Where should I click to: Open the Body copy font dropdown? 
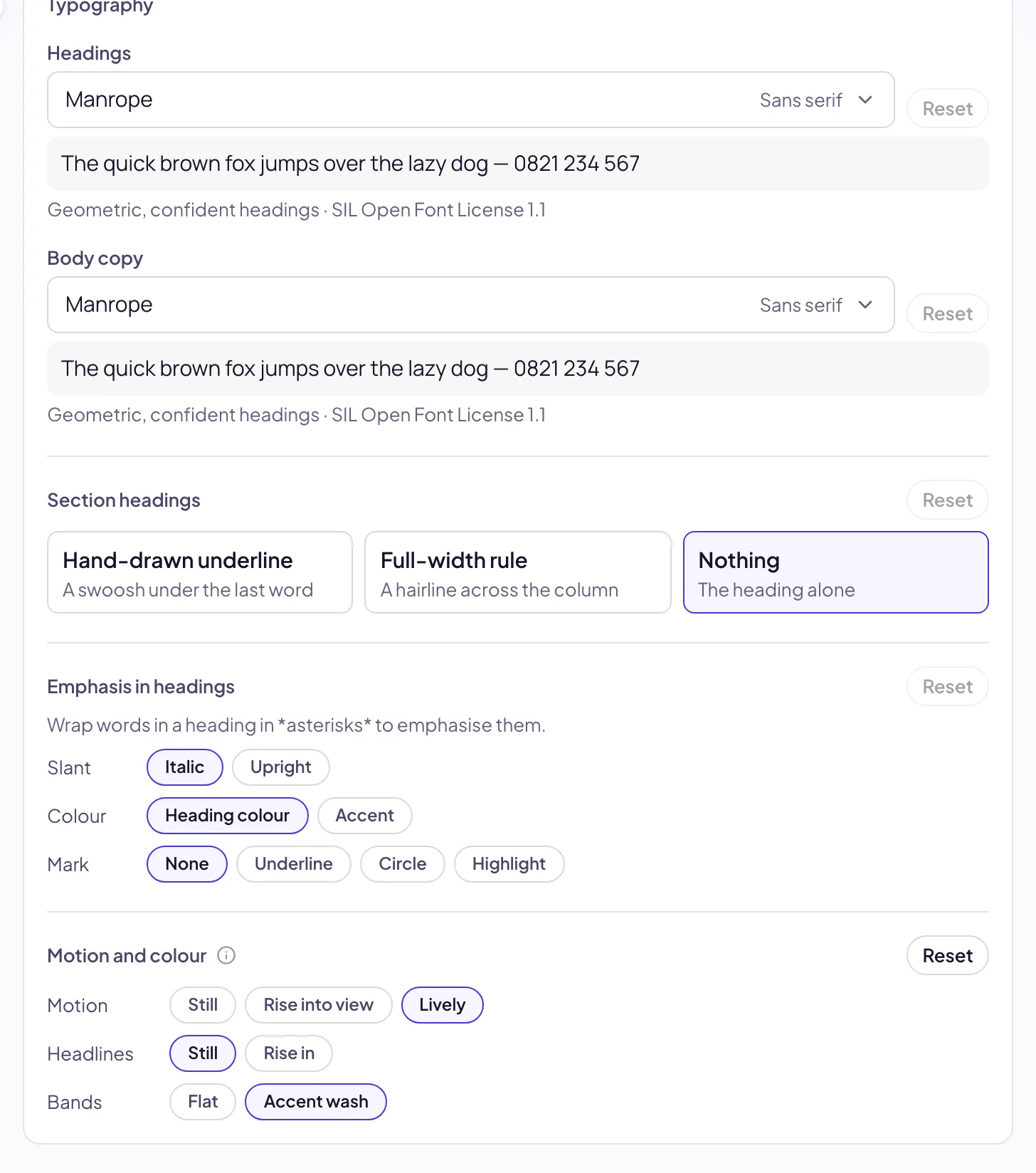470,305
